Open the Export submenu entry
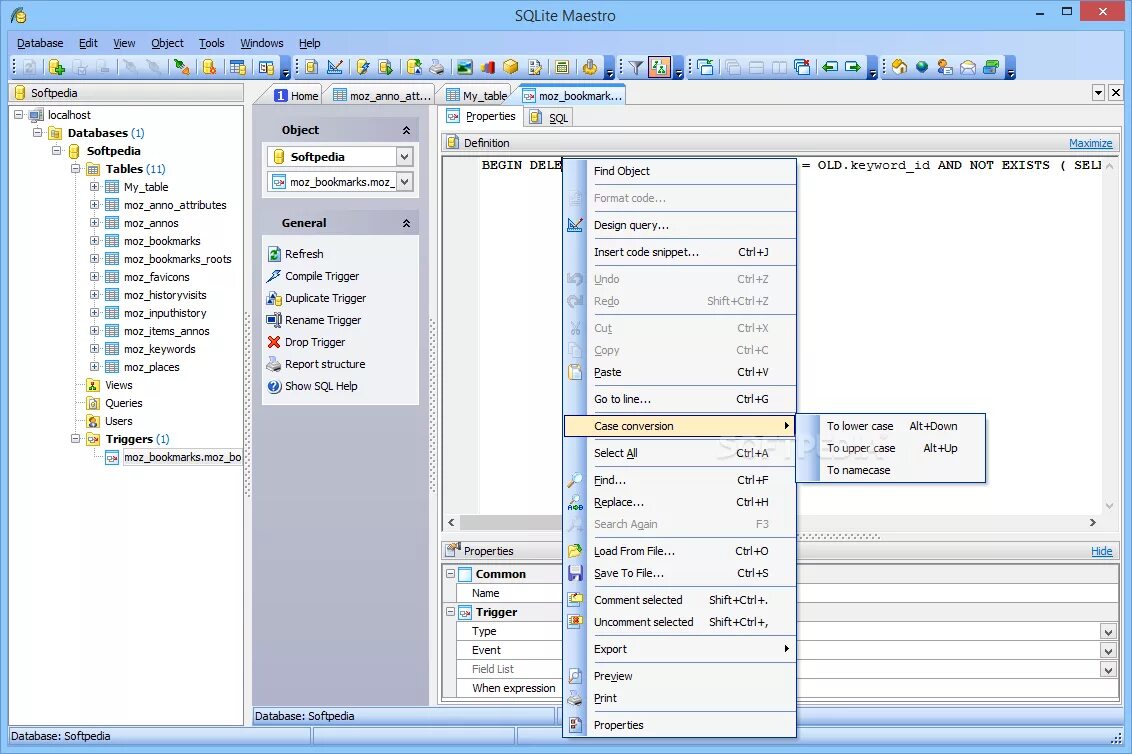The image size is (1132, 754). [680, 649]
